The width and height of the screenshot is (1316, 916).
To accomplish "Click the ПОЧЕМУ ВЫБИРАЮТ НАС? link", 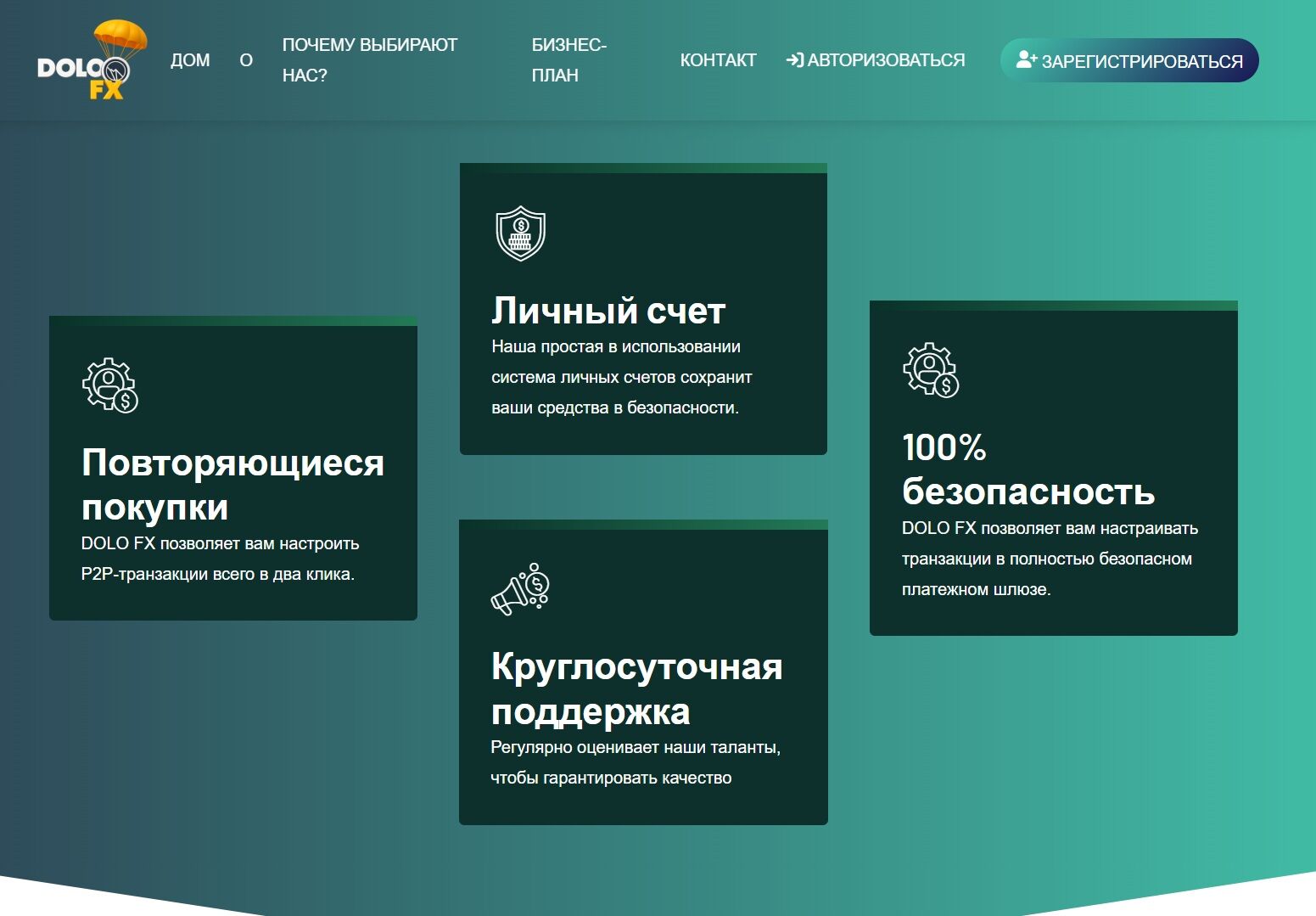I will tap(371, 59).
